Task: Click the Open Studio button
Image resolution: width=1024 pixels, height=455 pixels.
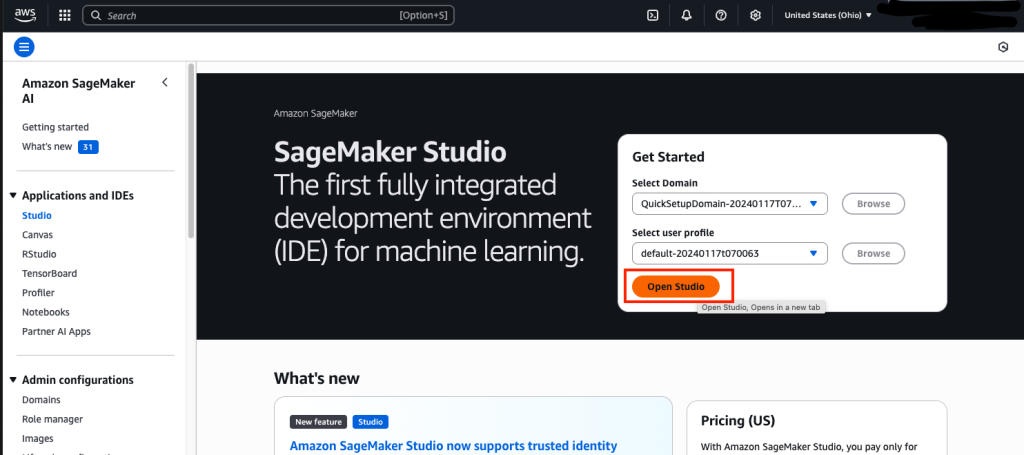Action: click(x=676, y=287)
